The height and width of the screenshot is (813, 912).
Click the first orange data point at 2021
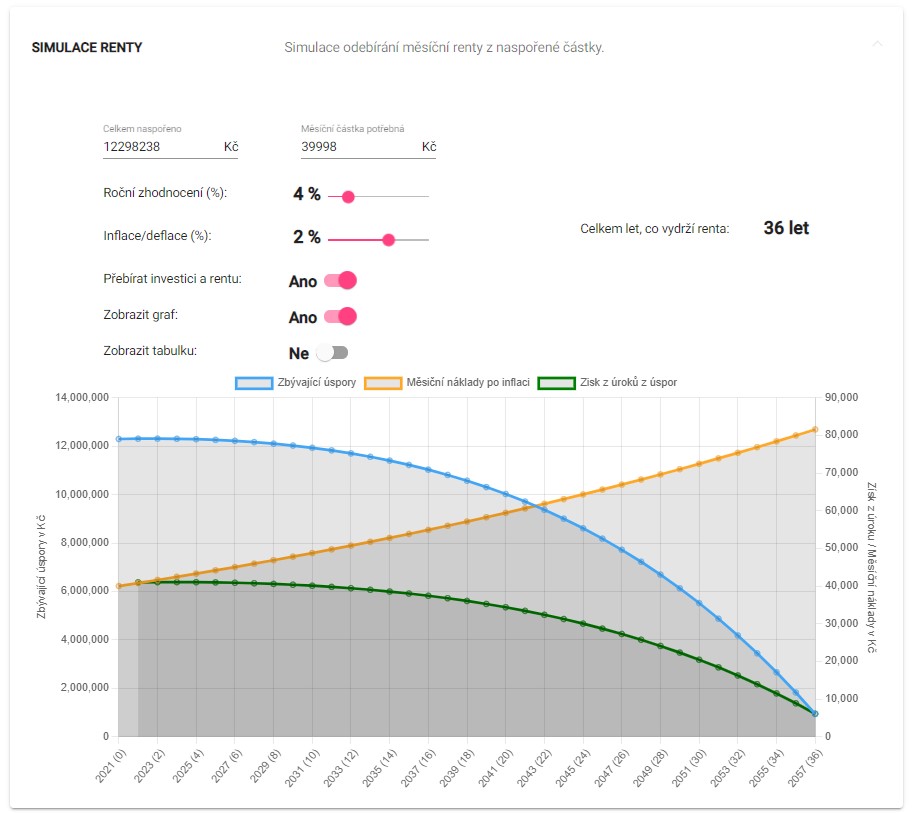pyautogui.click(x=118, y=586)
